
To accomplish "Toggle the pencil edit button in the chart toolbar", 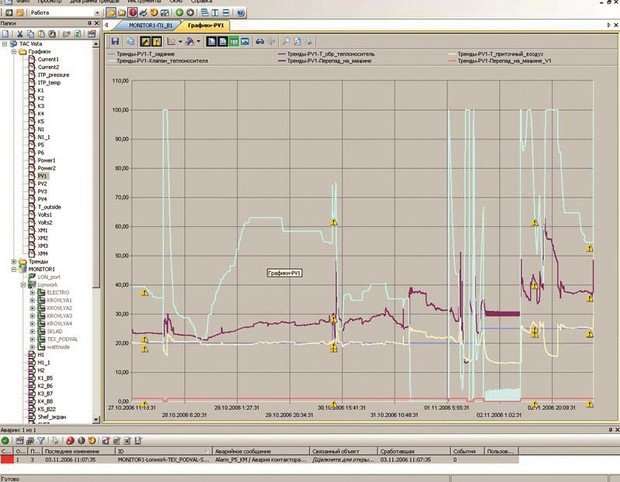I will pos(145,42).
